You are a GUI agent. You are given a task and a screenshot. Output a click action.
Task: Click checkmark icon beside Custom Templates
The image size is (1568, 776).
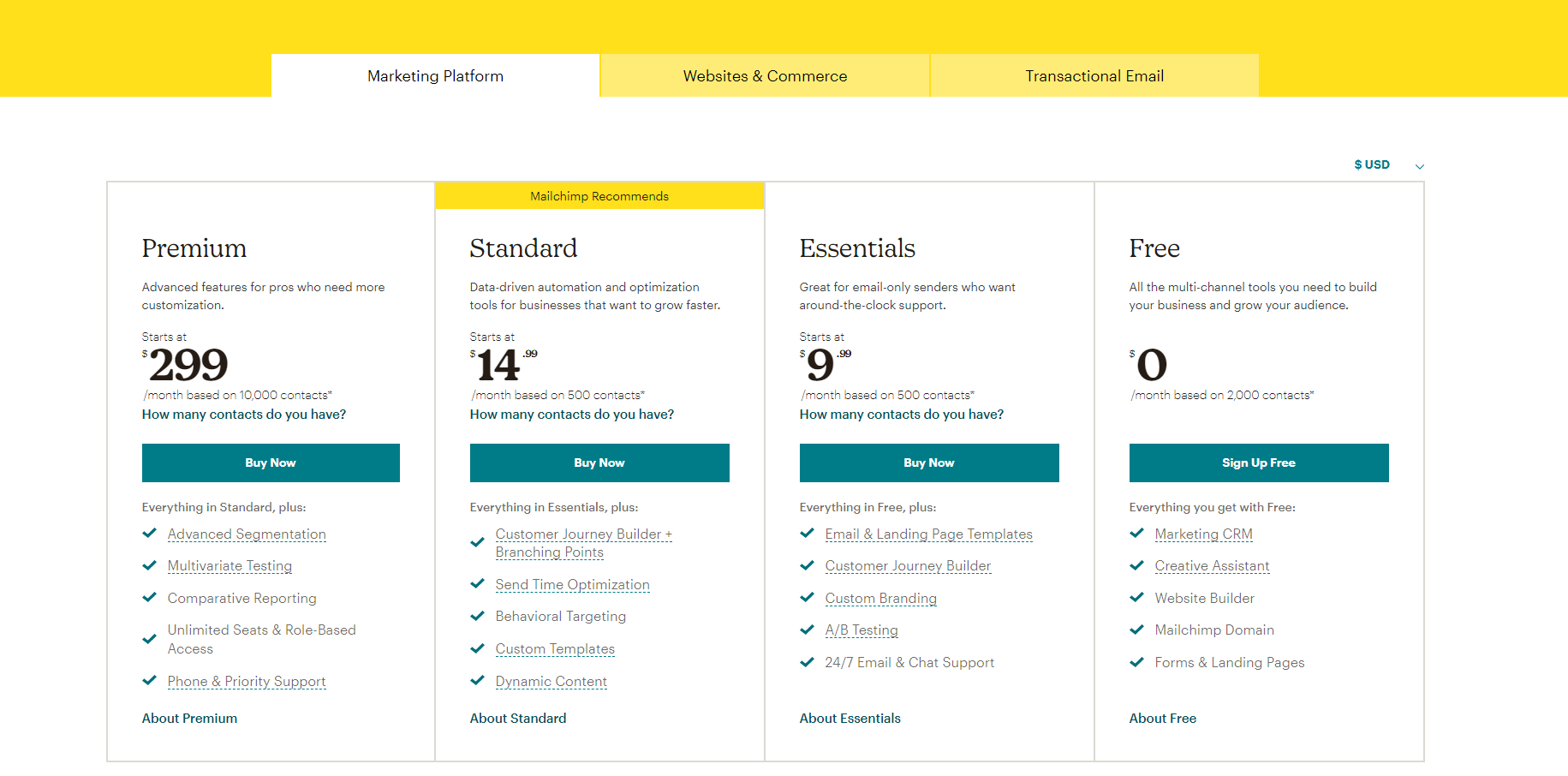click(x=477, y=648)
